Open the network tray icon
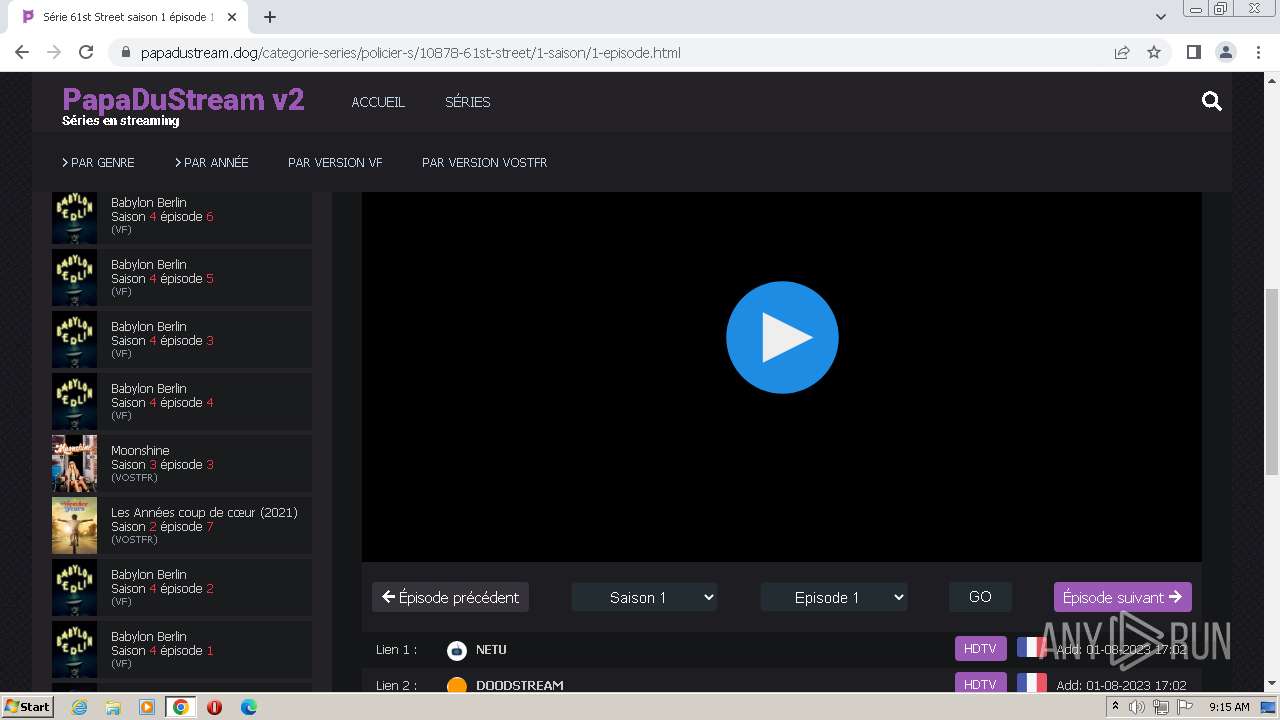1280x720 pixels. click(1161, 707)
